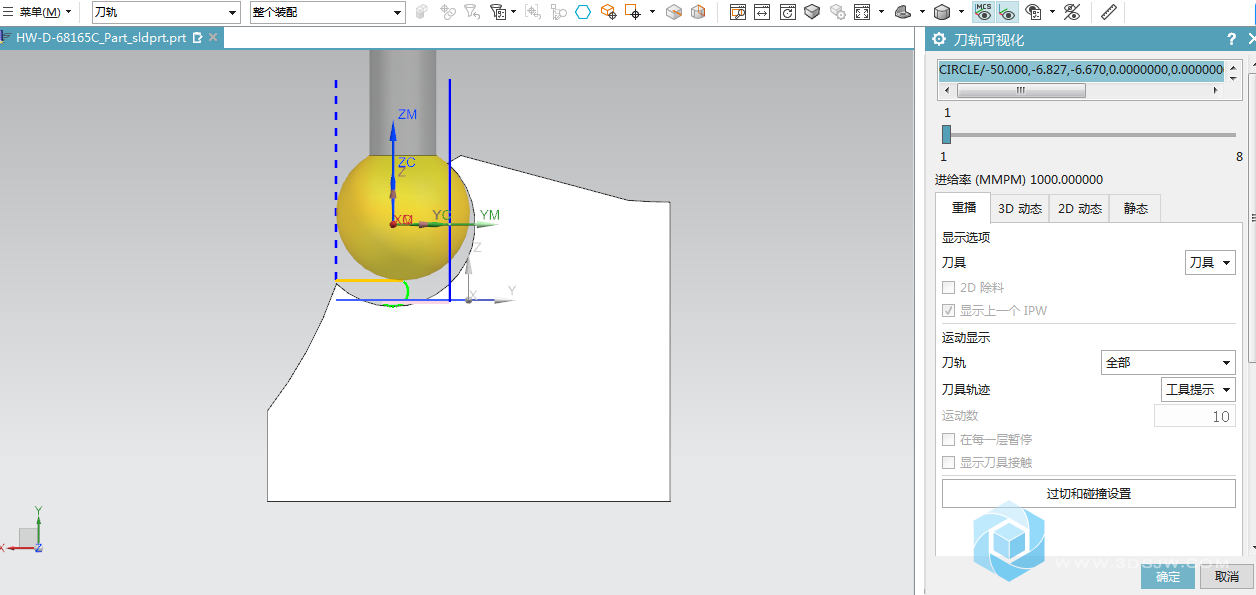Expand dropdown arrow next to shaded cube

pyautogui.click(x=960, y=12)
